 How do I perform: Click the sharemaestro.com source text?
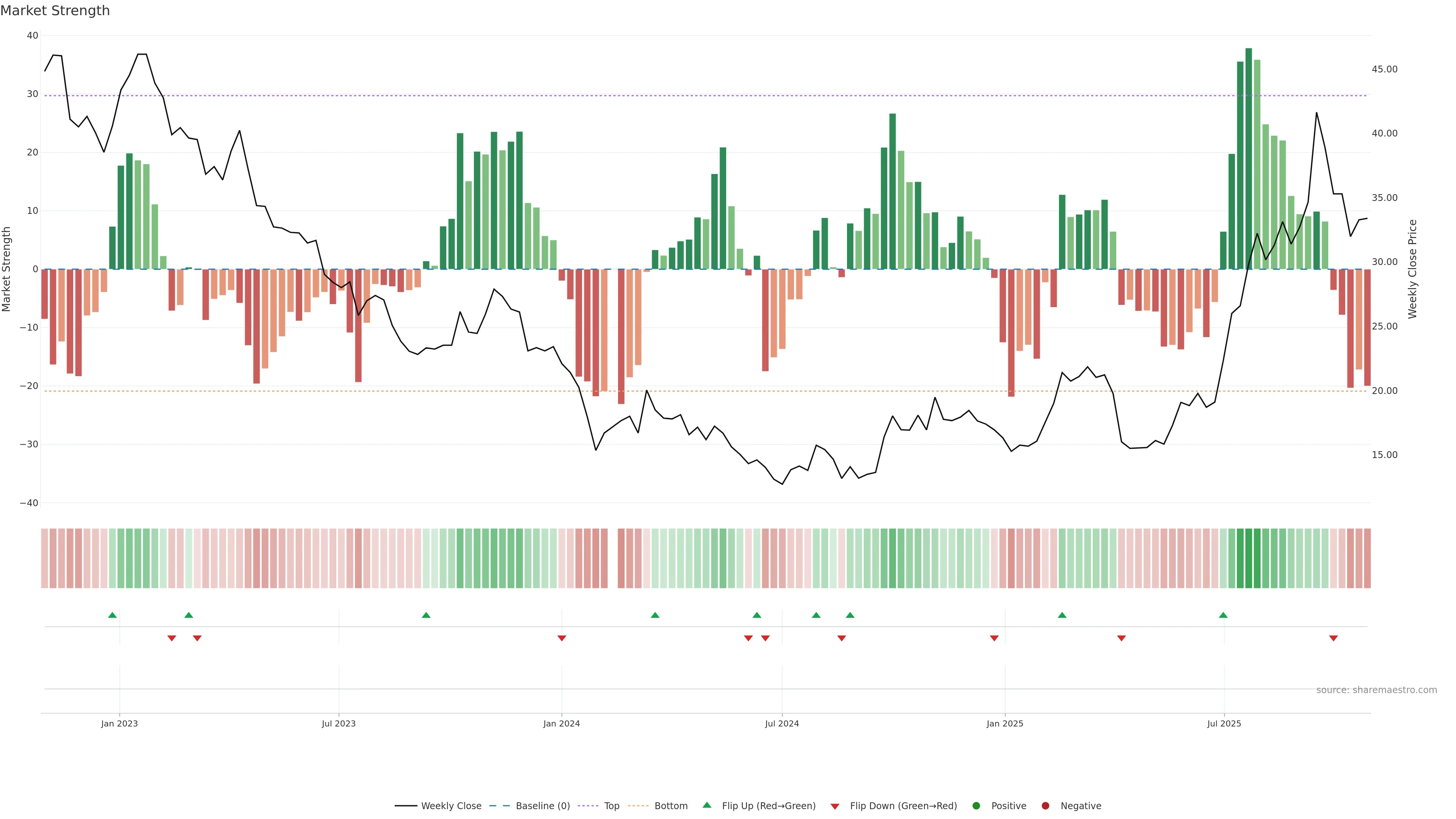(x=1376, y=690)
